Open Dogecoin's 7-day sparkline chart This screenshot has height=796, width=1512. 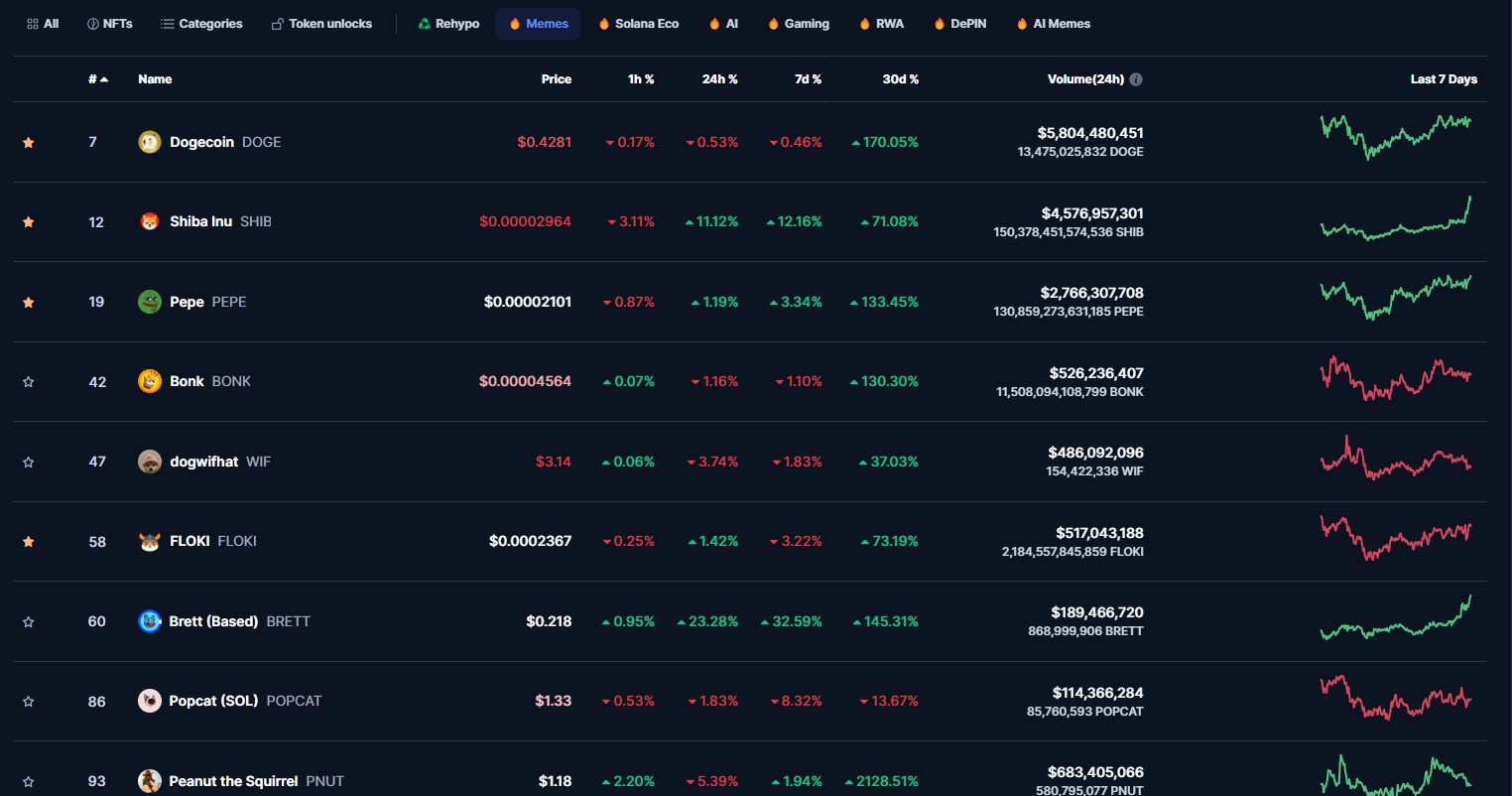[x=1396, y=137]
